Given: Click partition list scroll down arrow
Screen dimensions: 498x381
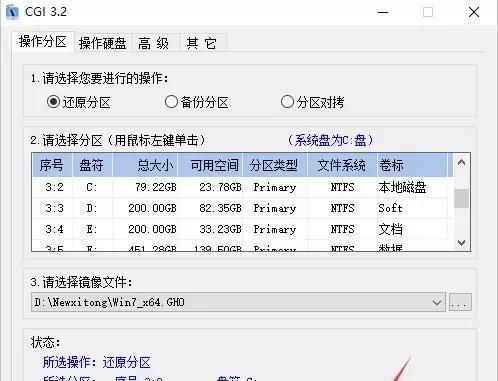Looking at the screenshot, I should tap(461, 243).
